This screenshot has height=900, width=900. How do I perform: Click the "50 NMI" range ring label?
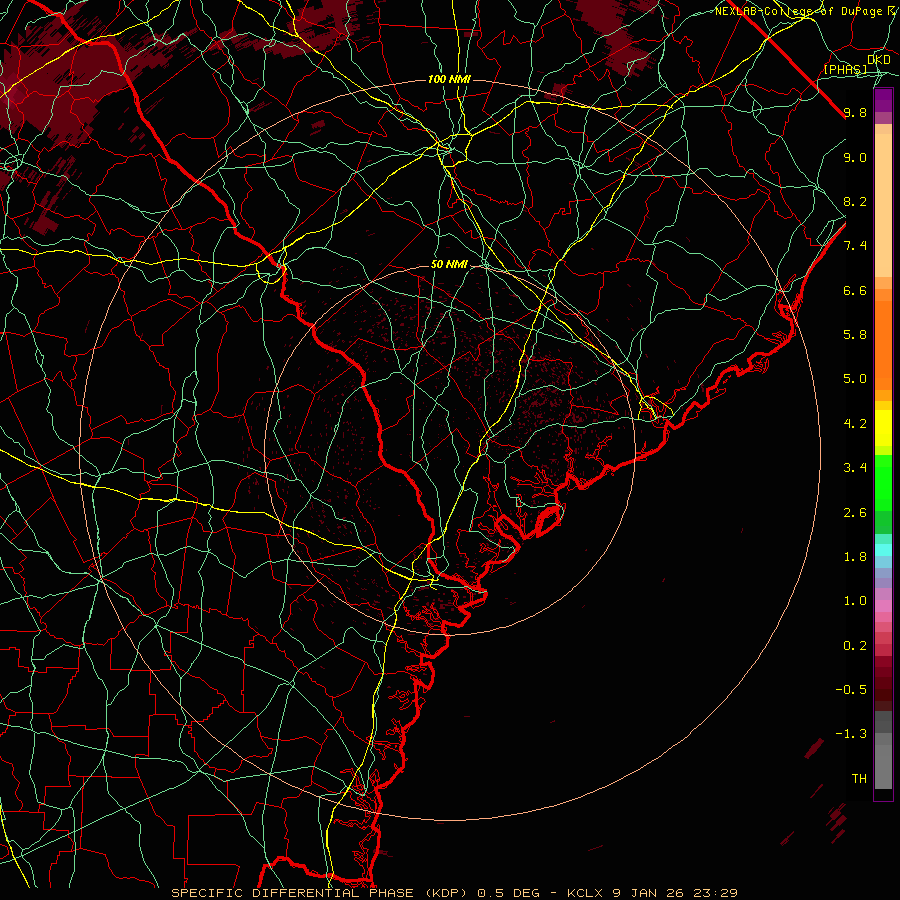coord(449,265)
